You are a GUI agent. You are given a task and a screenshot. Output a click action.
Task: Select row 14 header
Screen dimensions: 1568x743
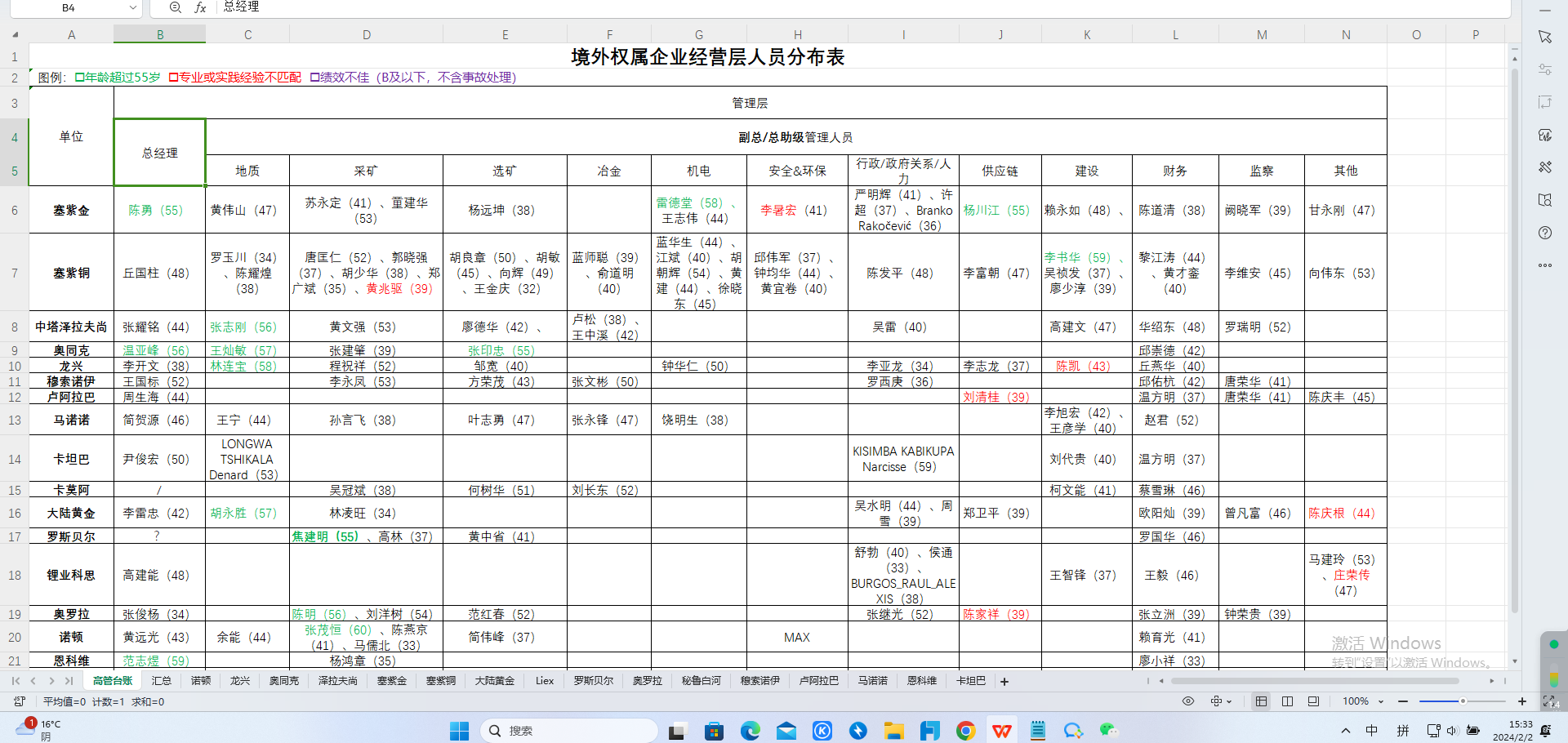(x=15, y=460)
